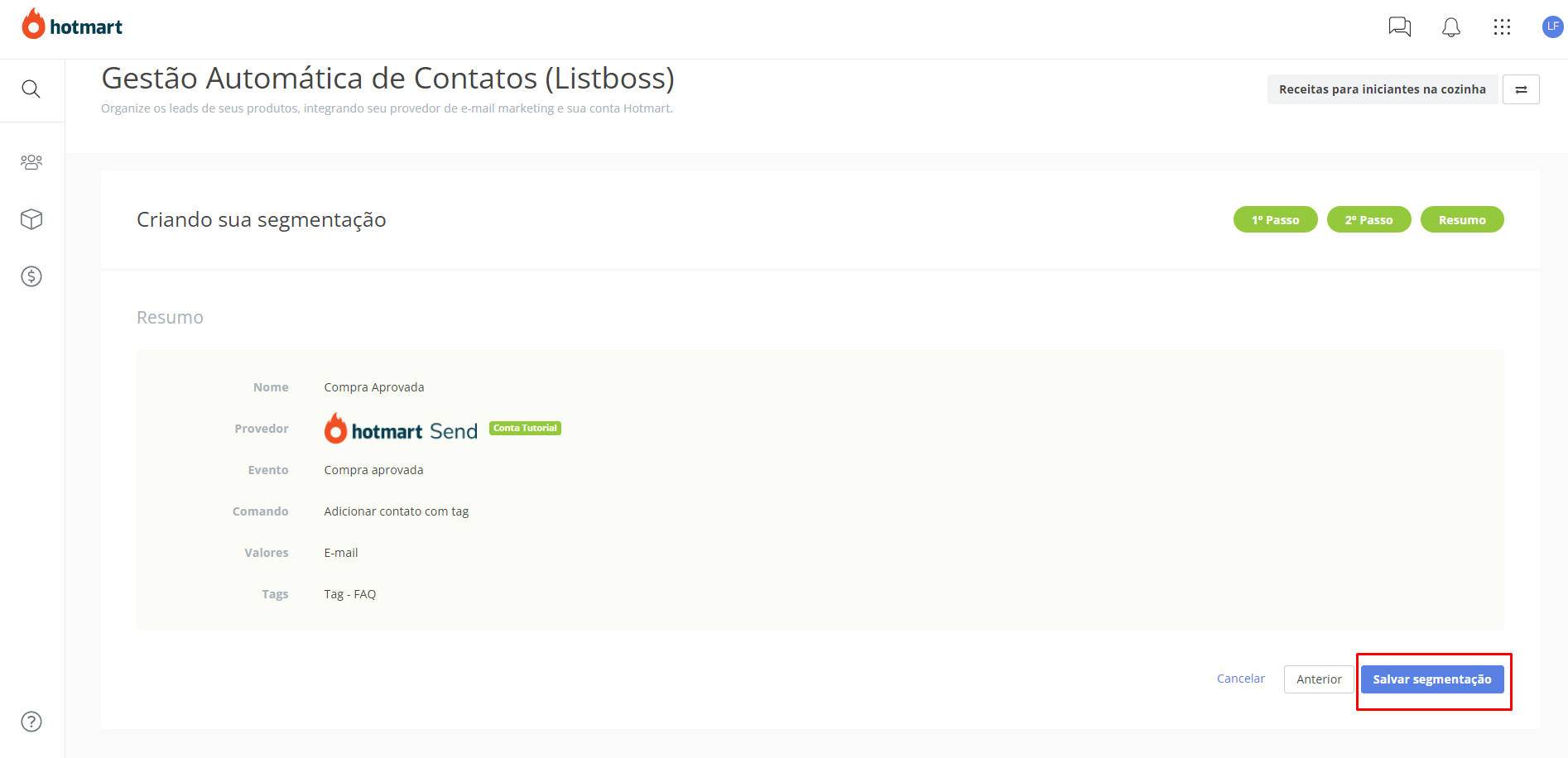The image size is (1568, 758).
Task: Go to the 2º Passo step
Action: pos(1369,219)
